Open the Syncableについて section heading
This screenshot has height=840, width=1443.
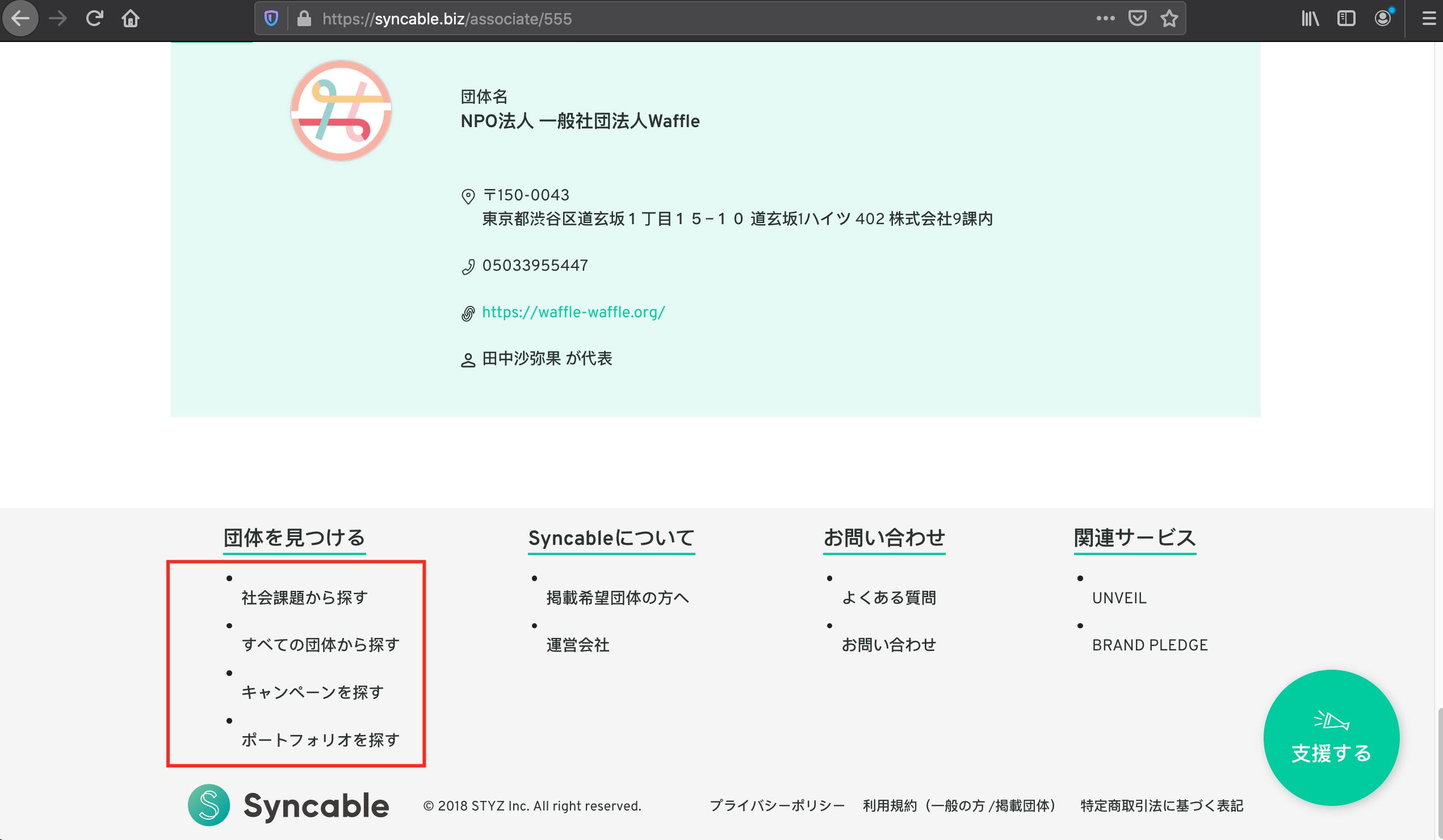[610, 537]
